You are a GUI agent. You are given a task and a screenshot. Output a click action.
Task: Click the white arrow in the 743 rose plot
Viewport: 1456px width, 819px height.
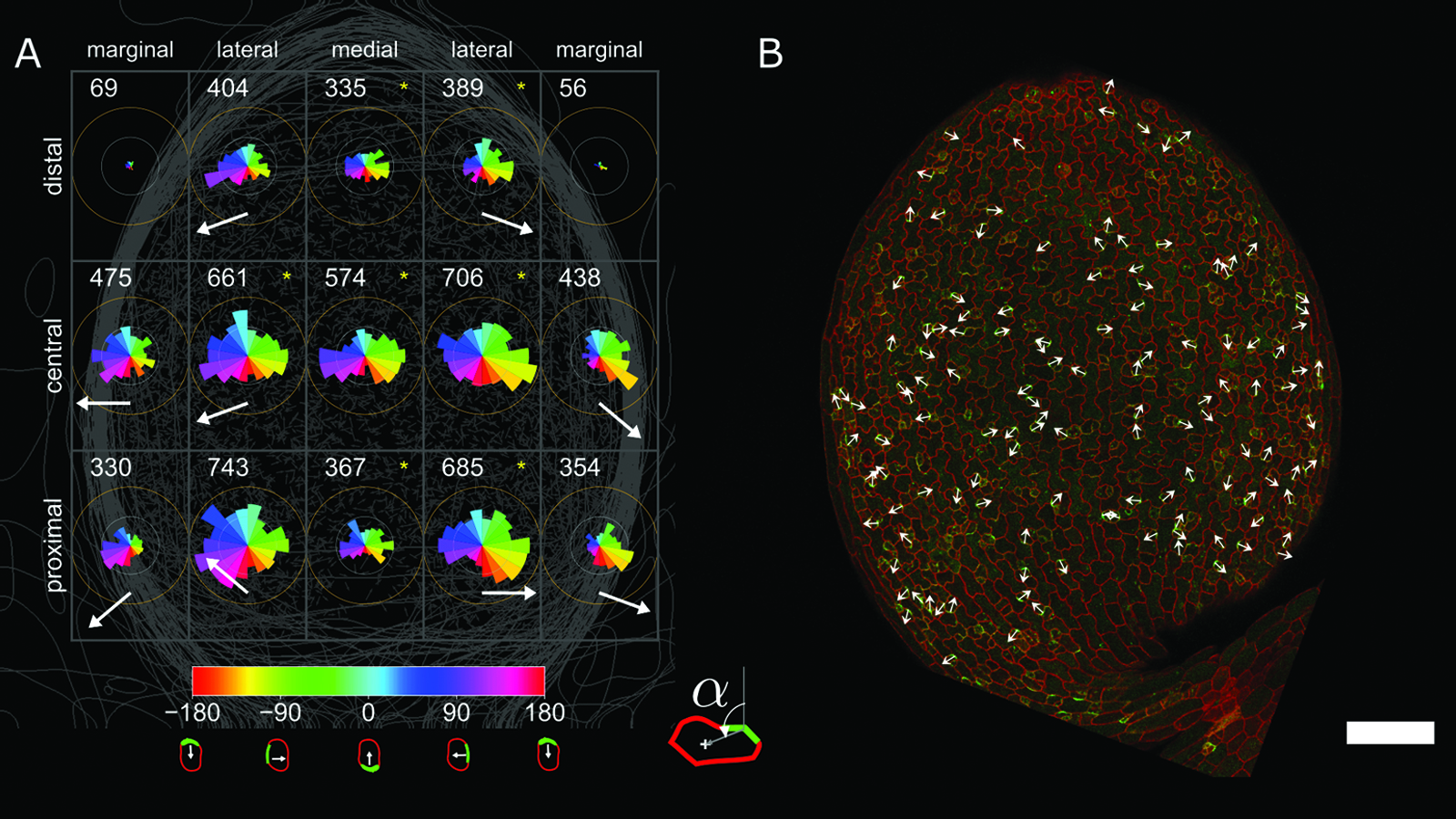point(226,576)
